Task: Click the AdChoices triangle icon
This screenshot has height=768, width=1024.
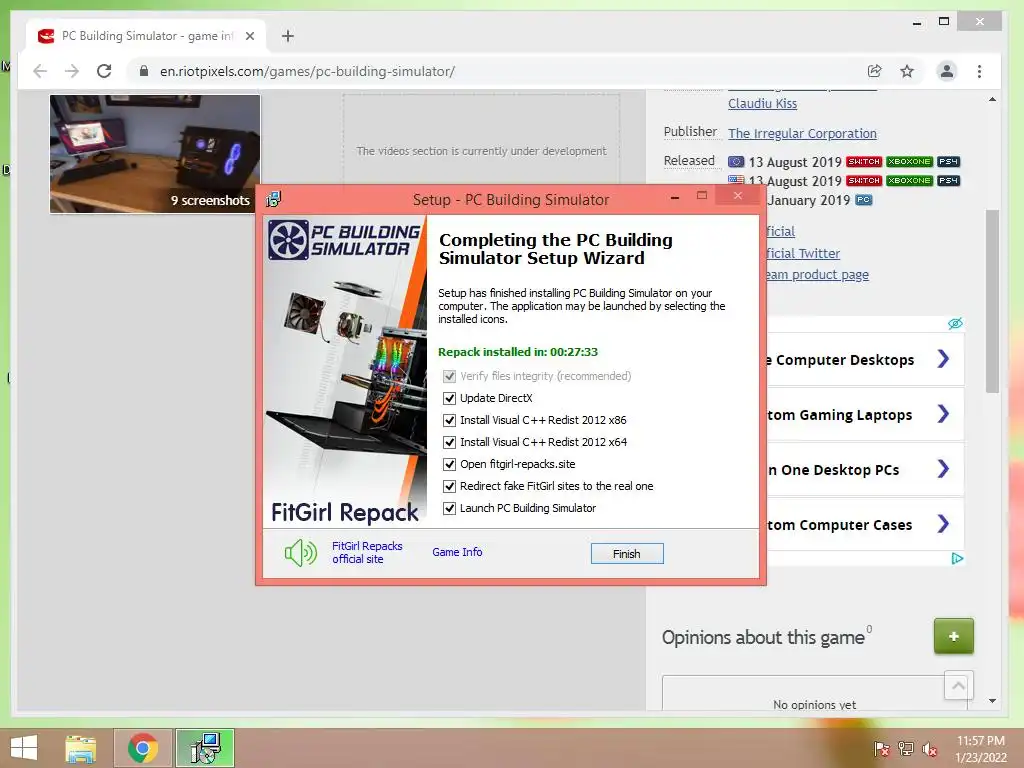Action: coord(957,558)
